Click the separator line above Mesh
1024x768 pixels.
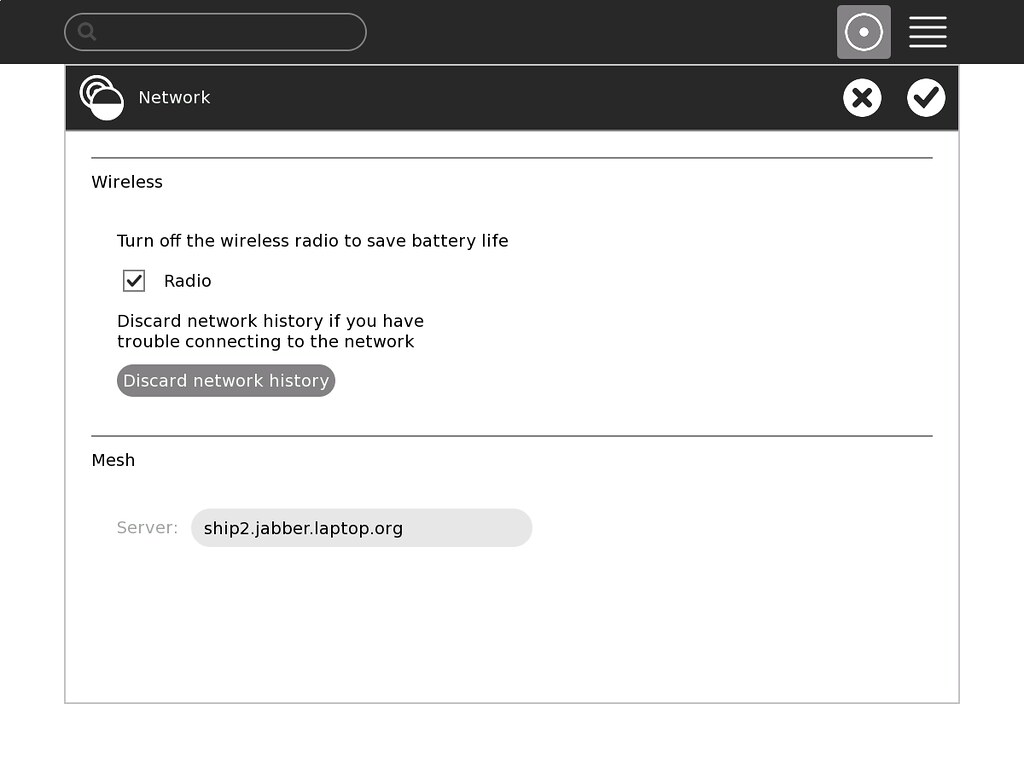(x=512, y=436)
